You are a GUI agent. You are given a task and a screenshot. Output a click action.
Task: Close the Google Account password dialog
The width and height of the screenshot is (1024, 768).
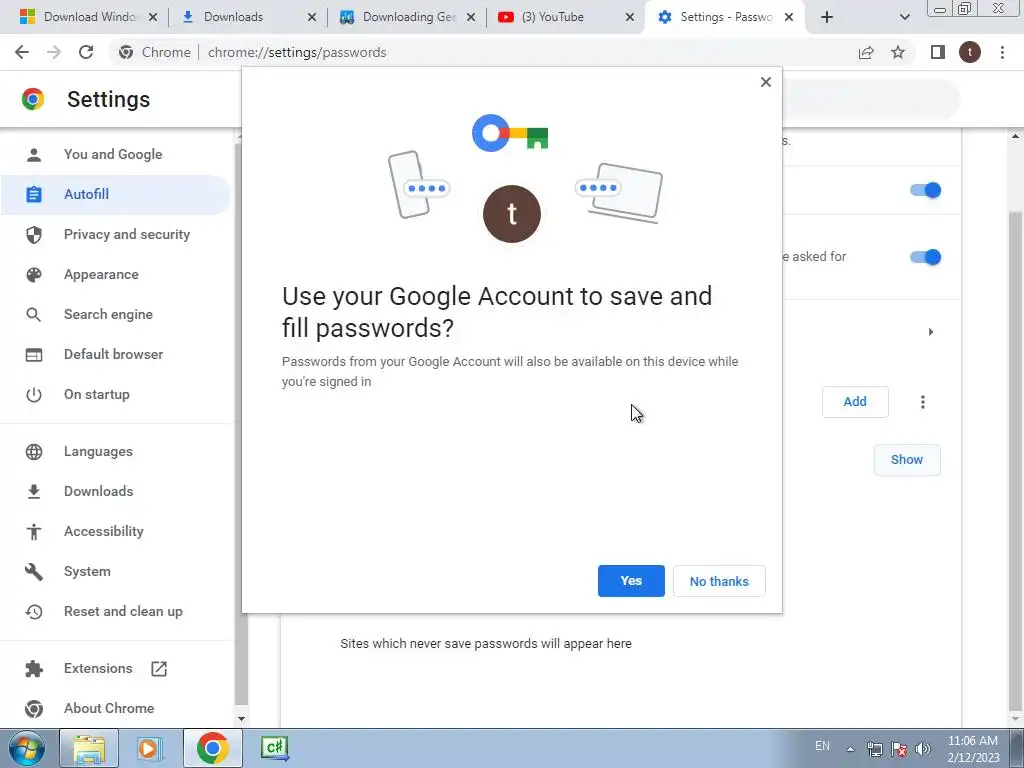coord(766,82)
